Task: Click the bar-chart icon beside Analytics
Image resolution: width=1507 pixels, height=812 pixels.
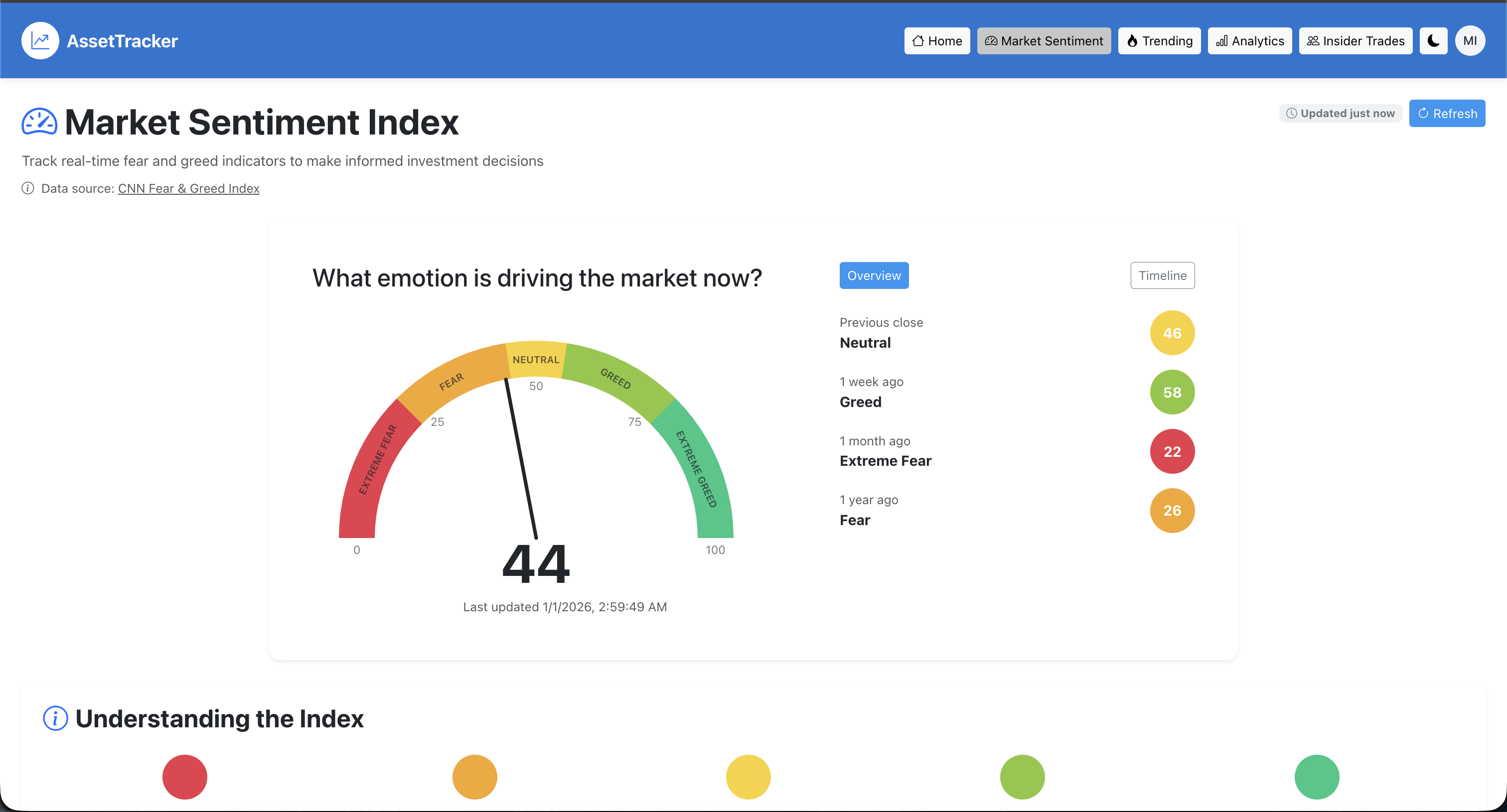Action: pyautogui.click(x=1221, y=40)
